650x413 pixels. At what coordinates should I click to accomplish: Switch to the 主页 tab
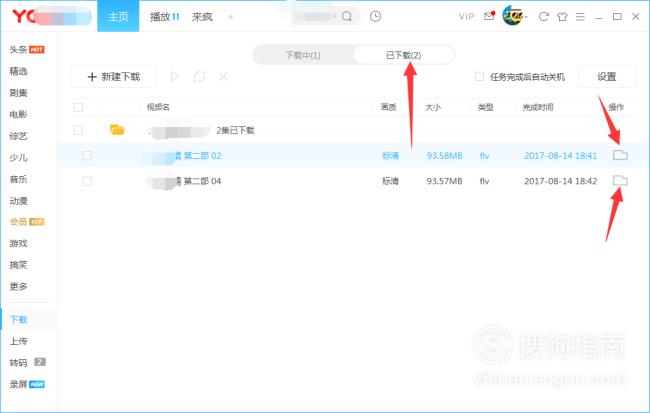pos(118,16)
